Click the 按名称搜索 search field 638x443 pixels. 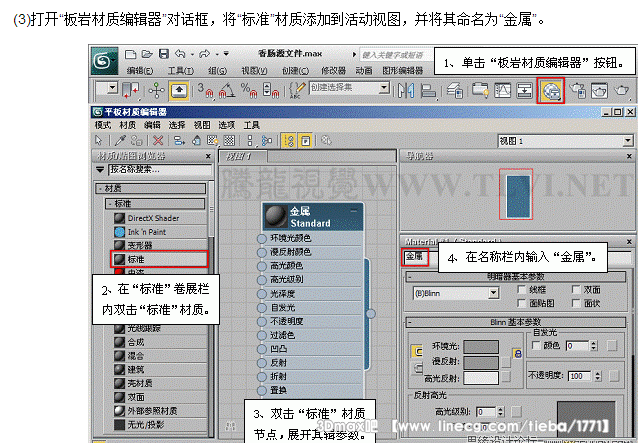(160, 170)
